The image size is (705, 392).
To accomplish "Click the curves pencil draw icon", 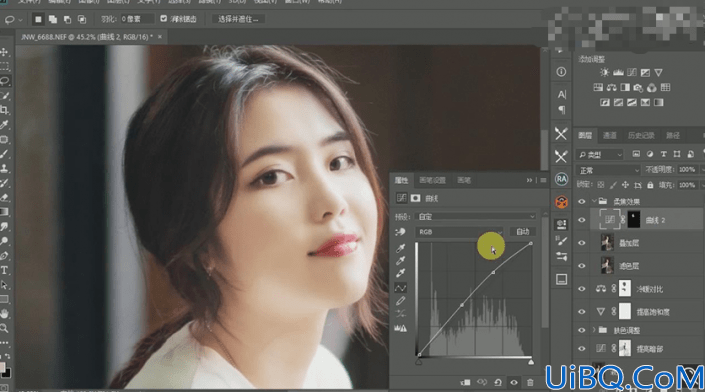I will tap(401, 300).
